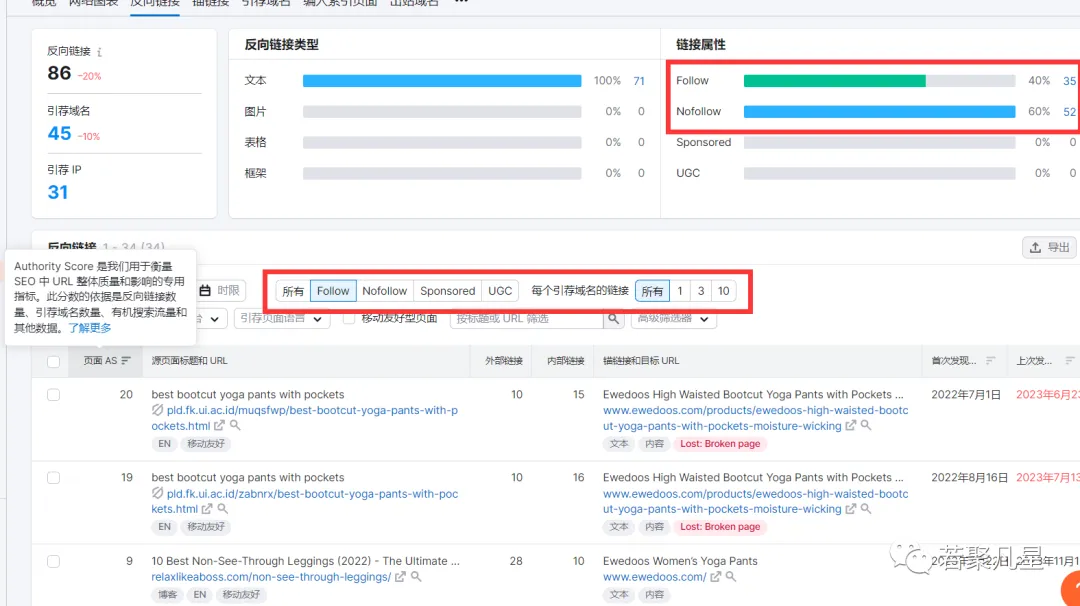Click the 导出 export button
This screenshot has width=1080, height=606.
point(1050,247)
